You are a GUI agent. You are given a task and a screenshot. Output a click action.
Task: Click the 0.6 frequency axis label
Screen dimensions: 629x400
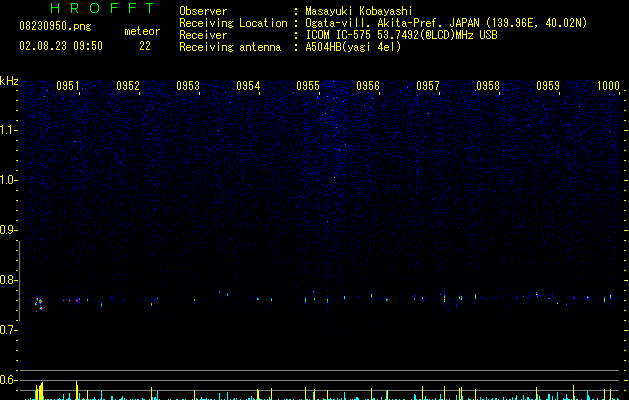click(8, 380)
